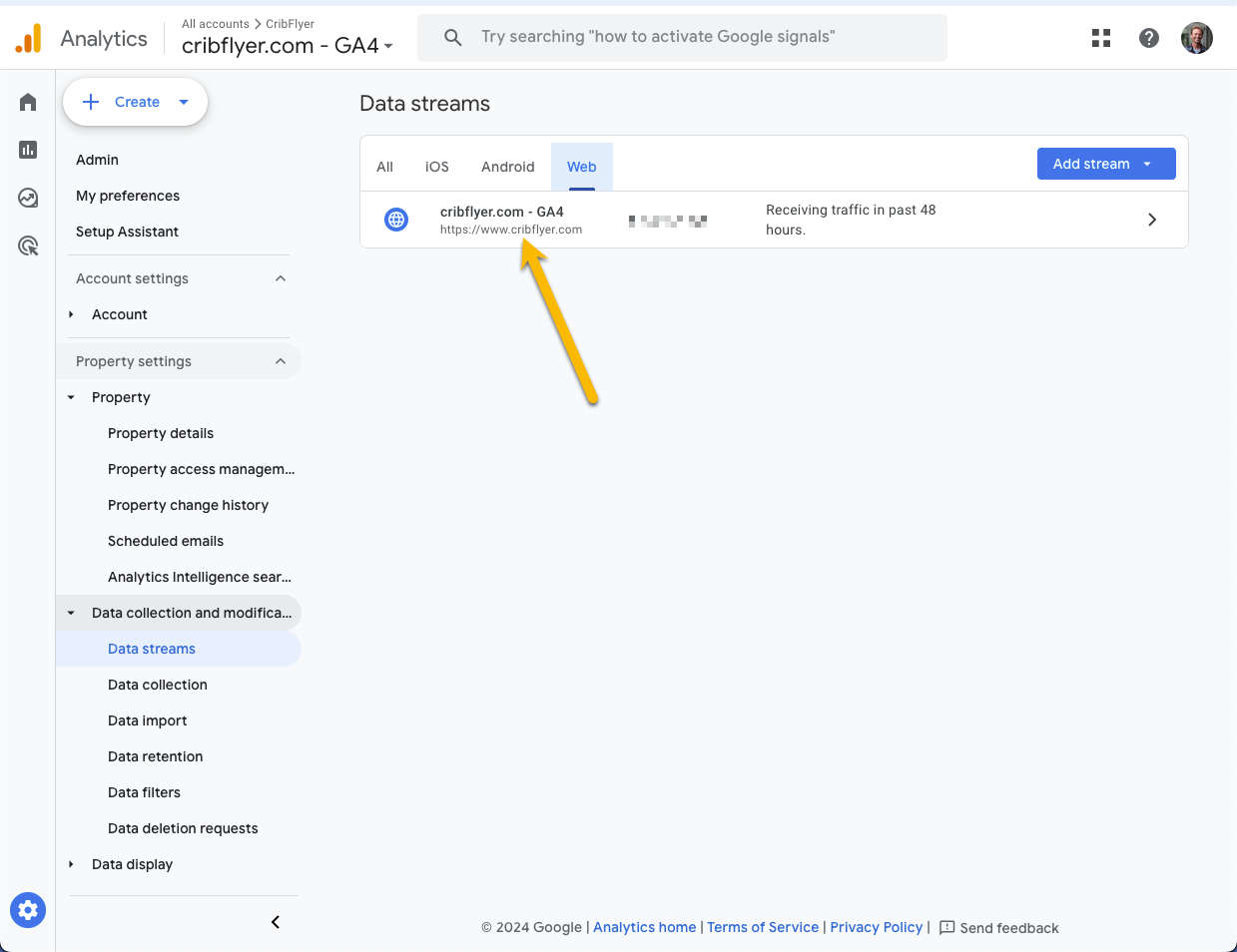Open Data deletion requests
Screen dimensions: 1237x952
pyautogui.click(x=183, y=828)
